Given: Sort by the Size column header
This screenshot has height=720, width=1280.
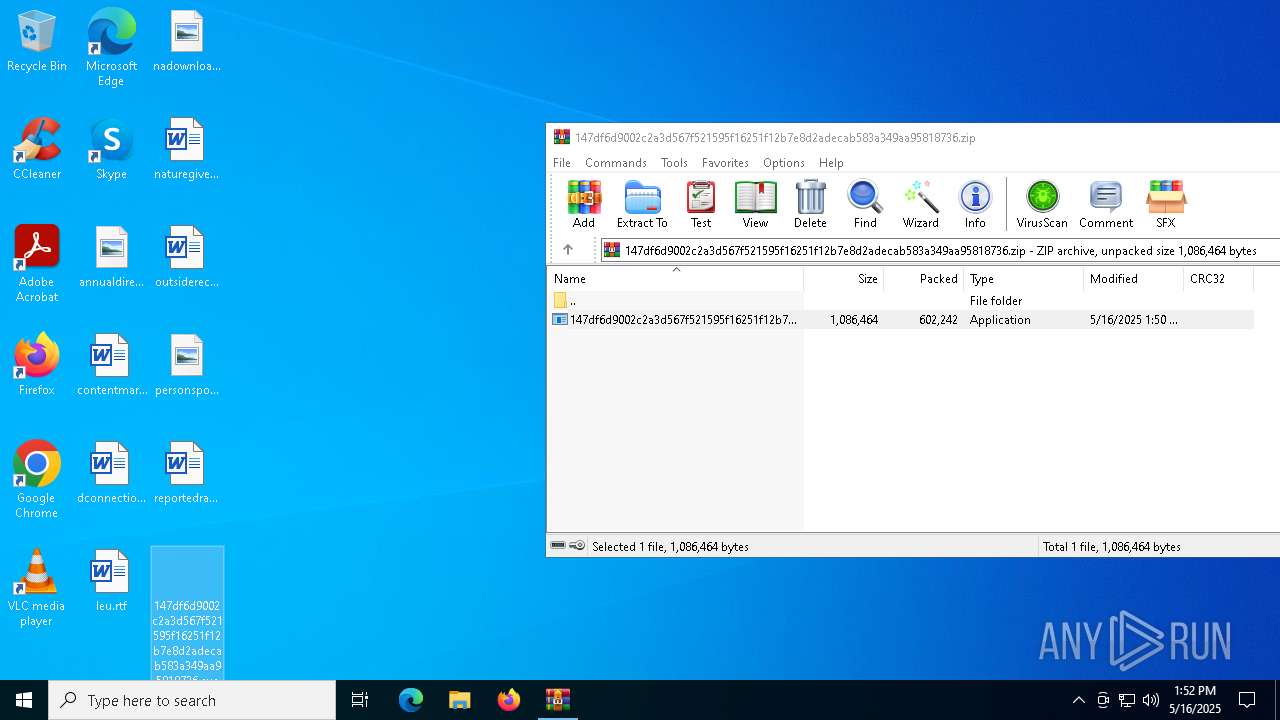Looking at the screenshot, I should point(844,279).
